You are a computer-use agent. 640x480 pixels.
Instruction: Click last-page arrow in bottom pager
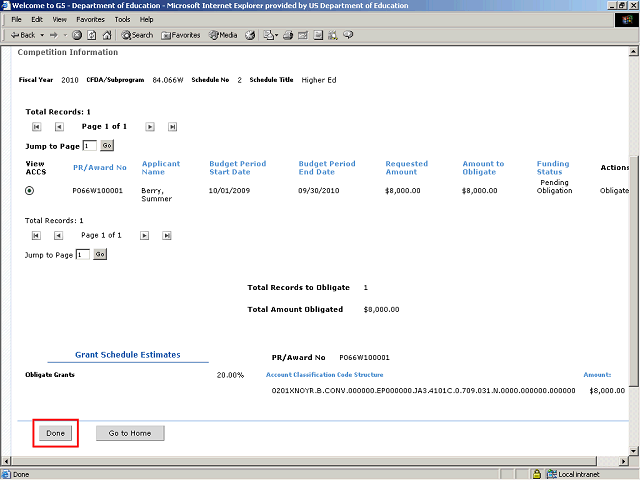(167, 236)
